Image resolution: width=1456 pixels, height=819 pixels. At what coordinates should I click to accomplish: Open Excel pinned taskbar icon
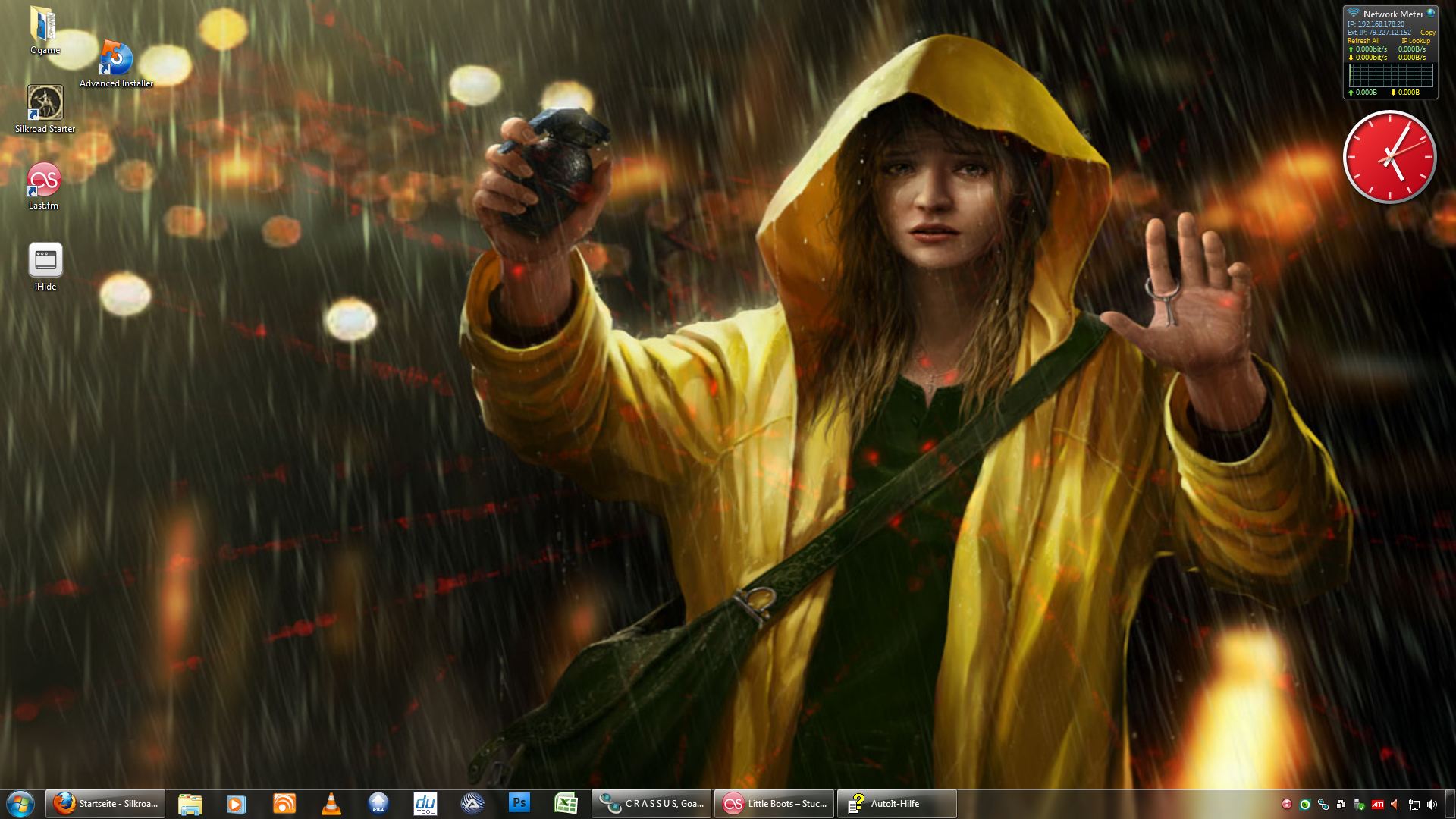(x=566, y=804)
